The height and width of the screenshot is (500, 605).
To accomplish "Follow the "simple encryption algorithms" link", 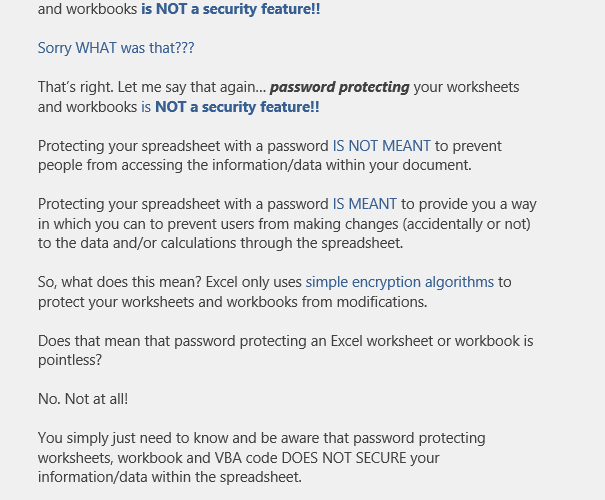I will tap(399, 282).
